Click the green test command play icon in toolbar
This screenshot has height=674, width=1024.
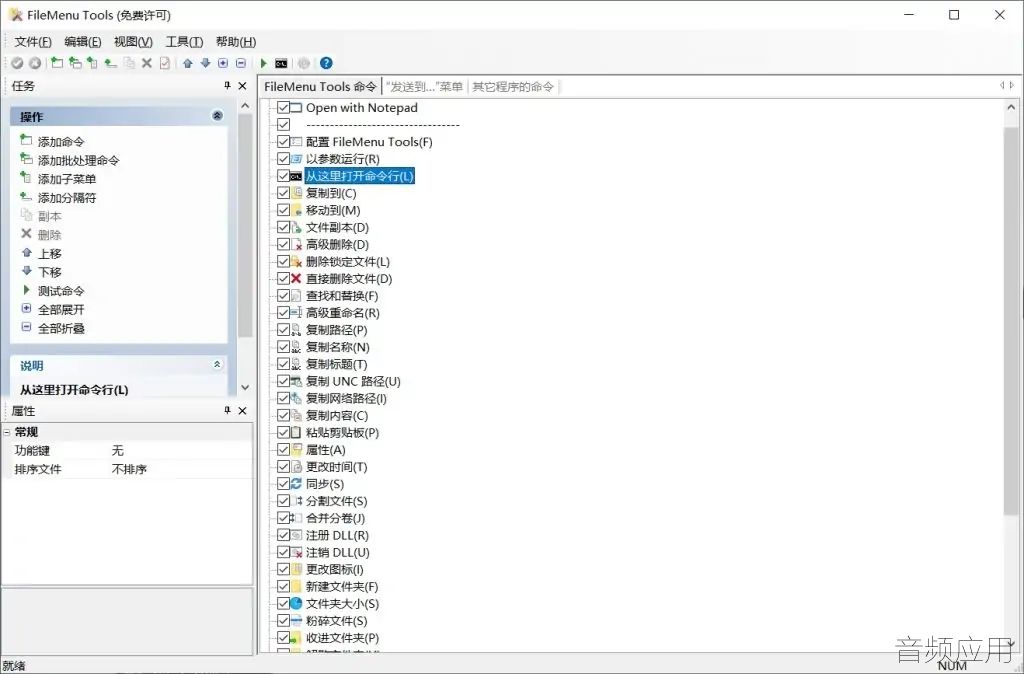(264, 63)
